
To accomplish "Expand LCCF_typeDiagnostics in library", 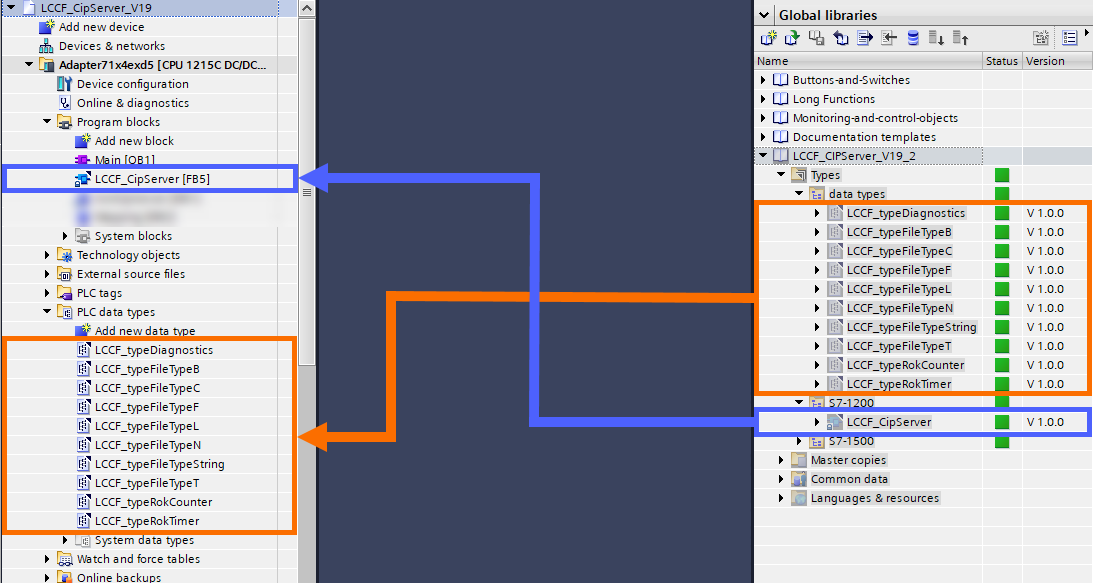I will (817, 213).
